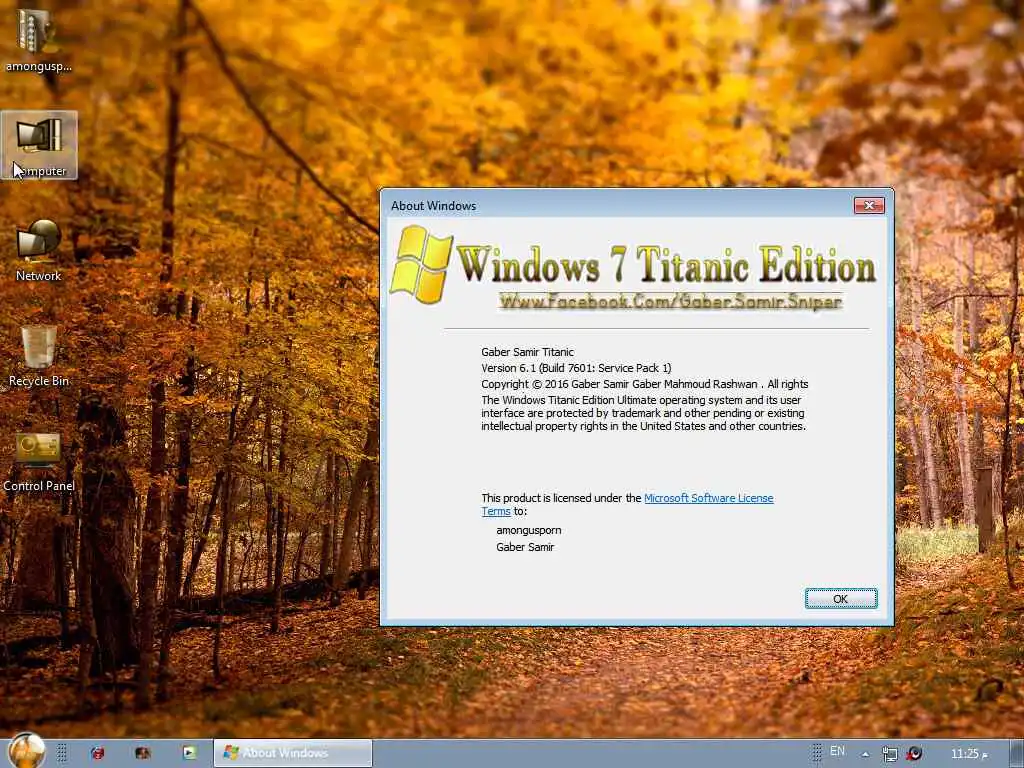Close the About Windows dialog

(869, 206)
